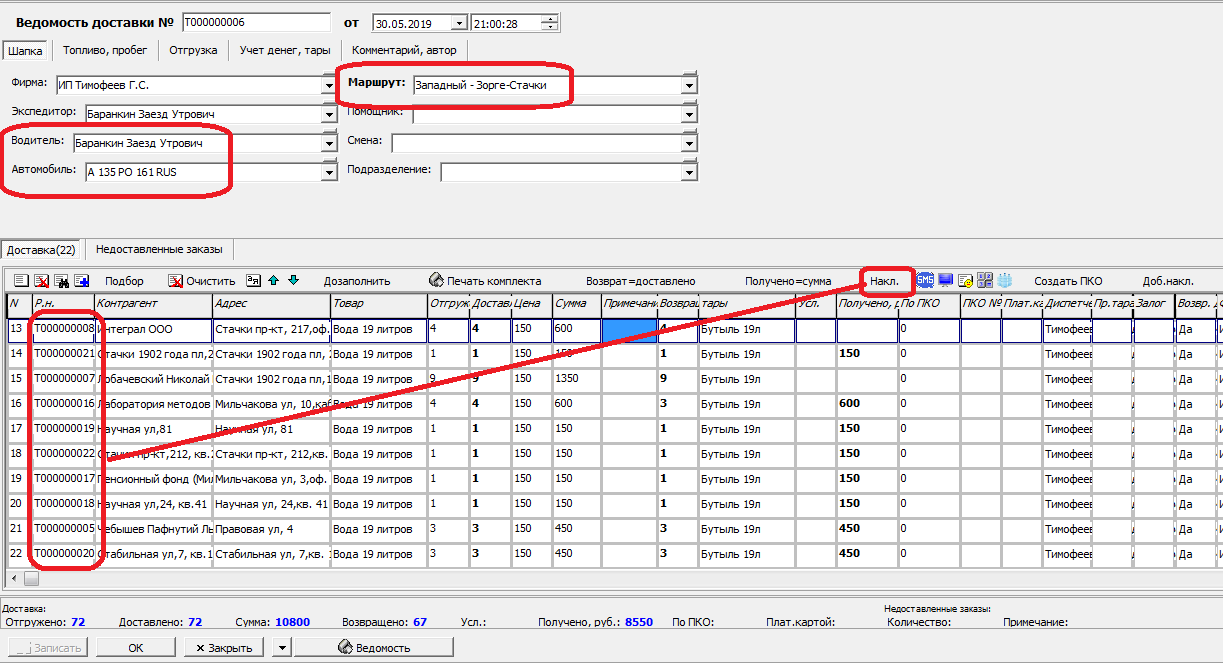
Task: Open the Недоставленные заказы tab
Action: [159, 249]
